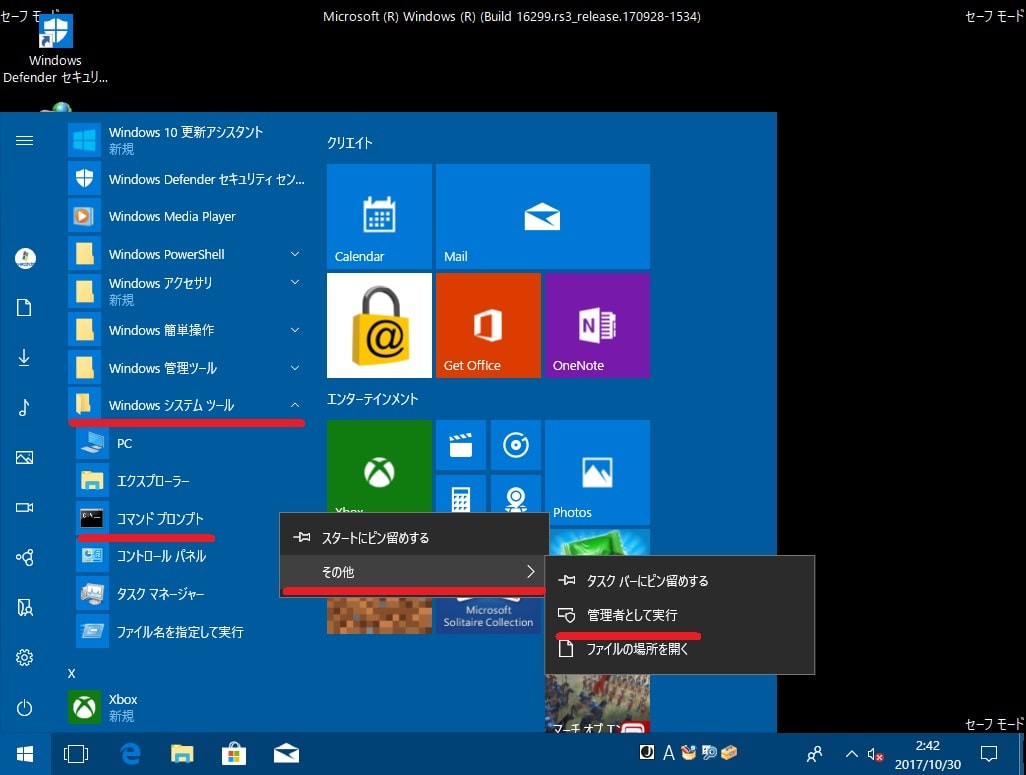Click the IME input mode A indicator

[668, 753]
